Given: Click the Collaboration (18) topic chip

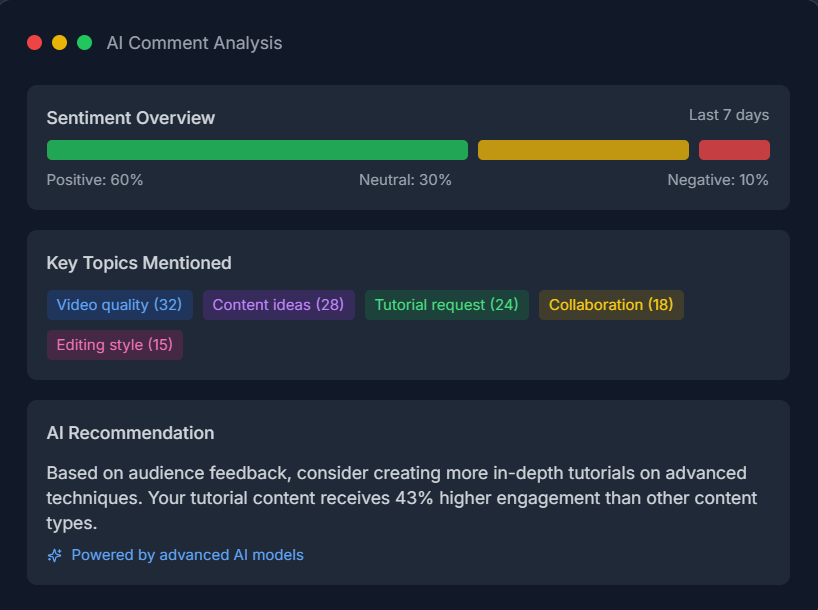Looking at the screenshot, I should pos(610,305).
